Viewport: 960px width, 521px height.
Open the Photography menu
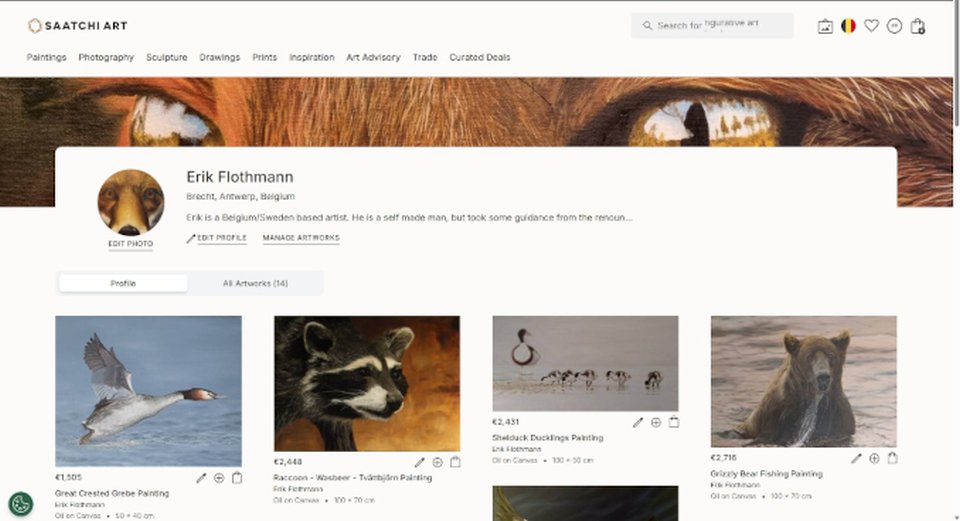(106, 58)
